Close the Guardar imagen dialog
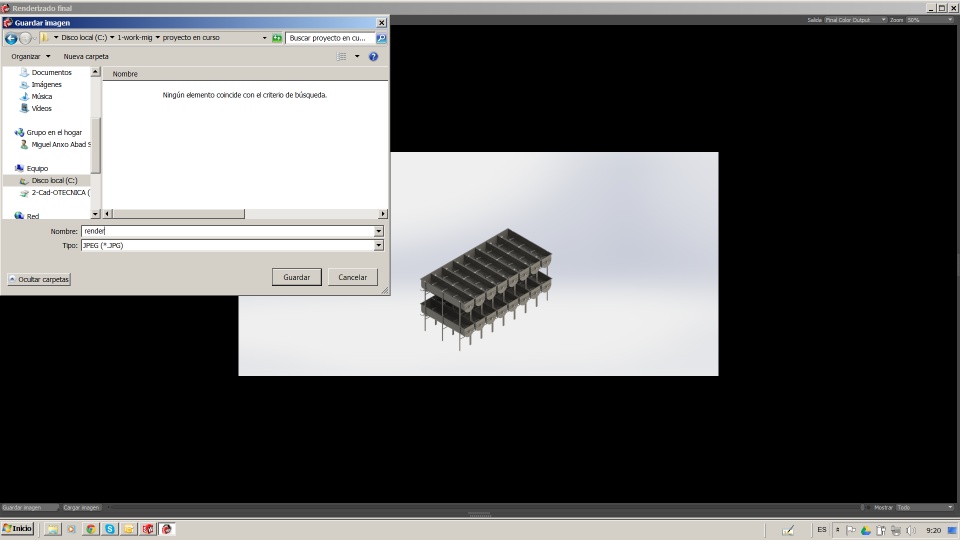The width and height of the screenshot is (960, 540). (381, 23)
